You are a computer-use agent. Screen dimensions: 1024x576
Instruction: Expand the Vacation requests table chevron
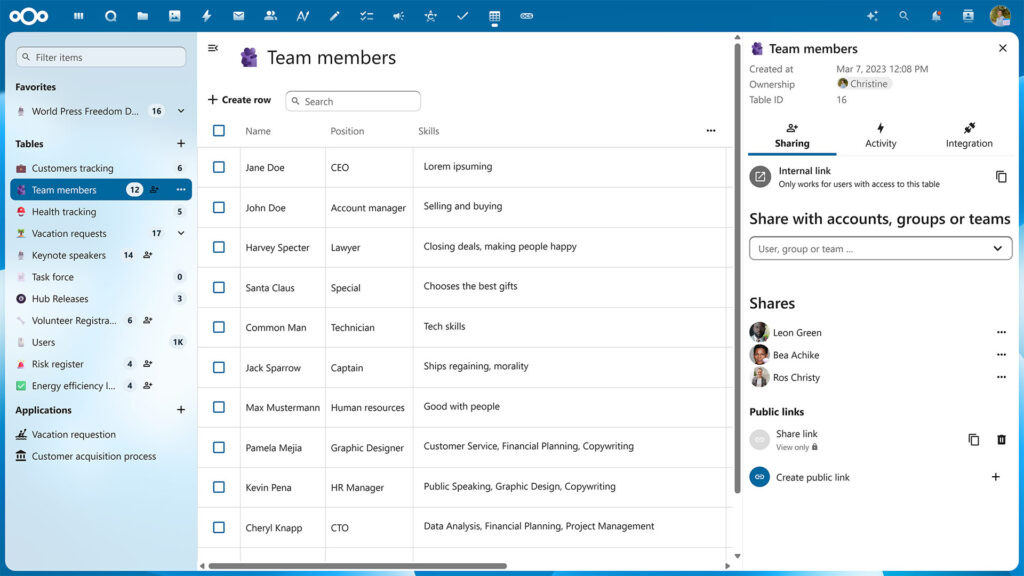(181, 233)
